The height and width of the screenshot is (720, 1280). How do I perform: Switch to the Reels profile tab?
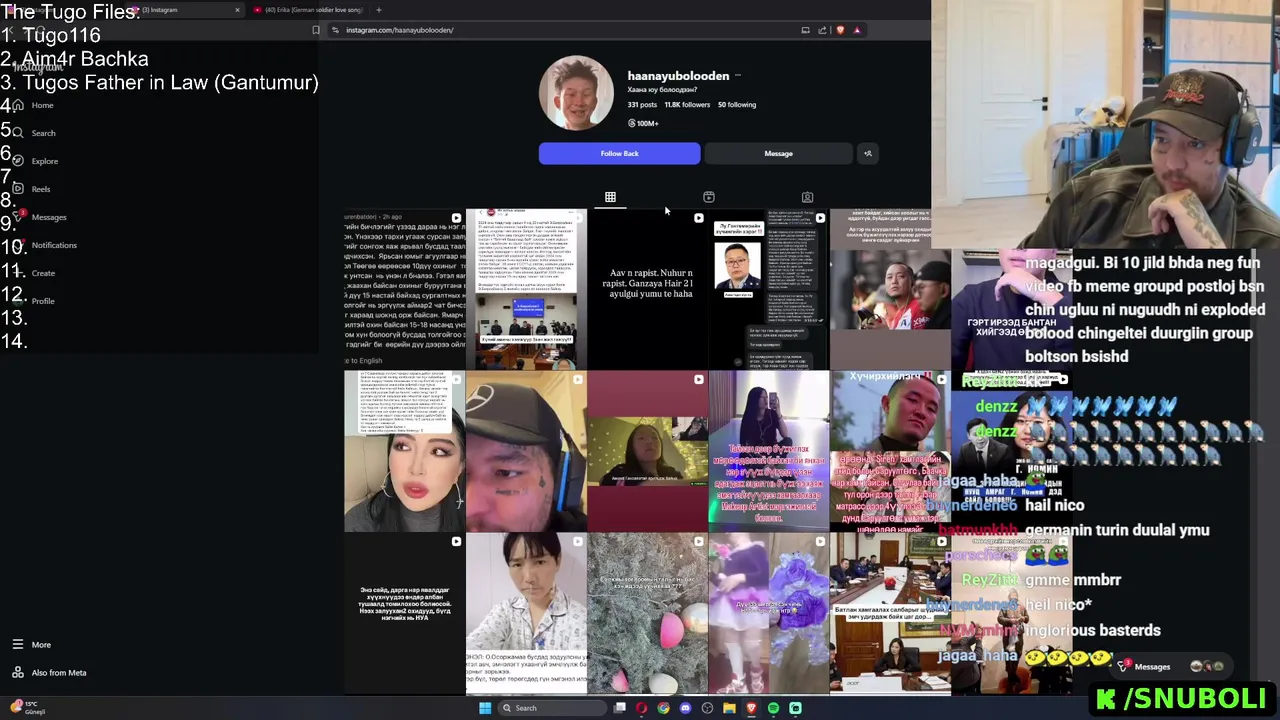[709, 197]
